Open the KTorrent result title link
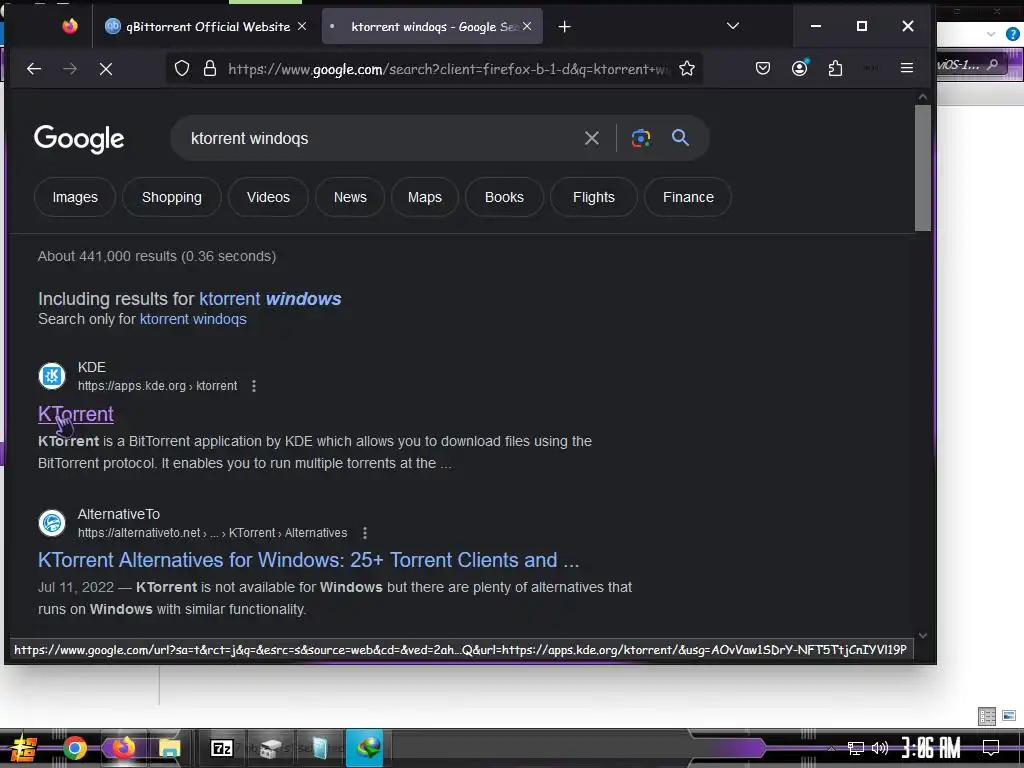 (x=76, y=414)
